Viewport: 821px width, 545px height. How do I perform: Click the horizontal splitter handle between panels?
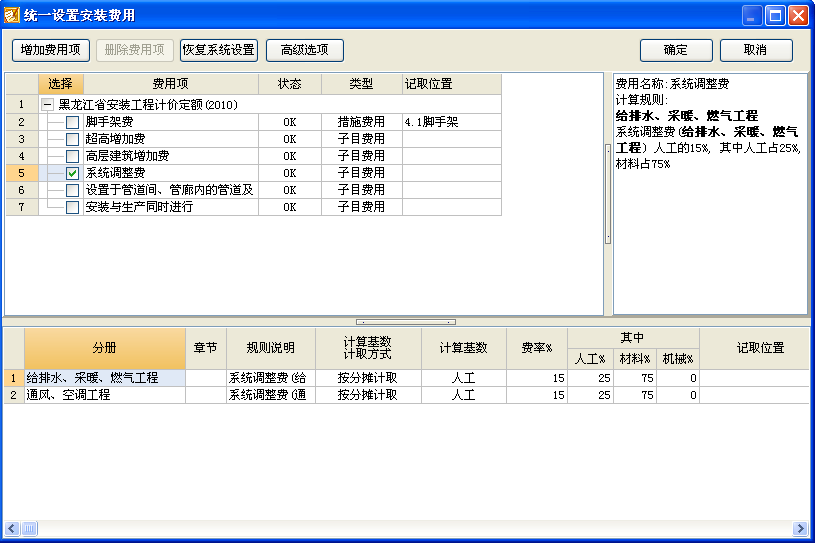coord(406,322)
